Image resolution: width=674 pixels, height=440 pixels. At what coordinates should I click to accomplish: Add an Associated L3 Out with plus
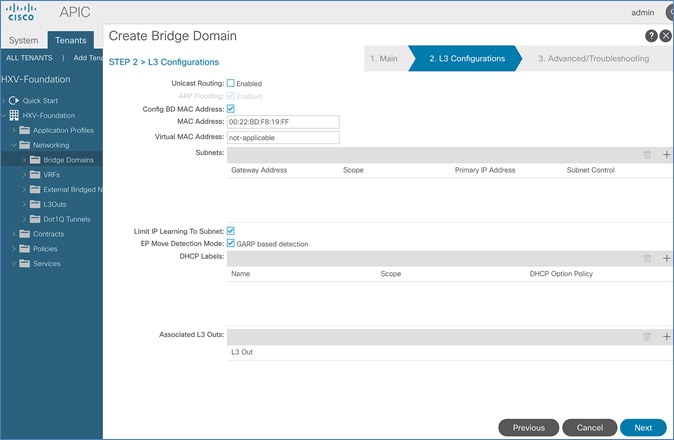pyautogui.click(x=667, y=337)
